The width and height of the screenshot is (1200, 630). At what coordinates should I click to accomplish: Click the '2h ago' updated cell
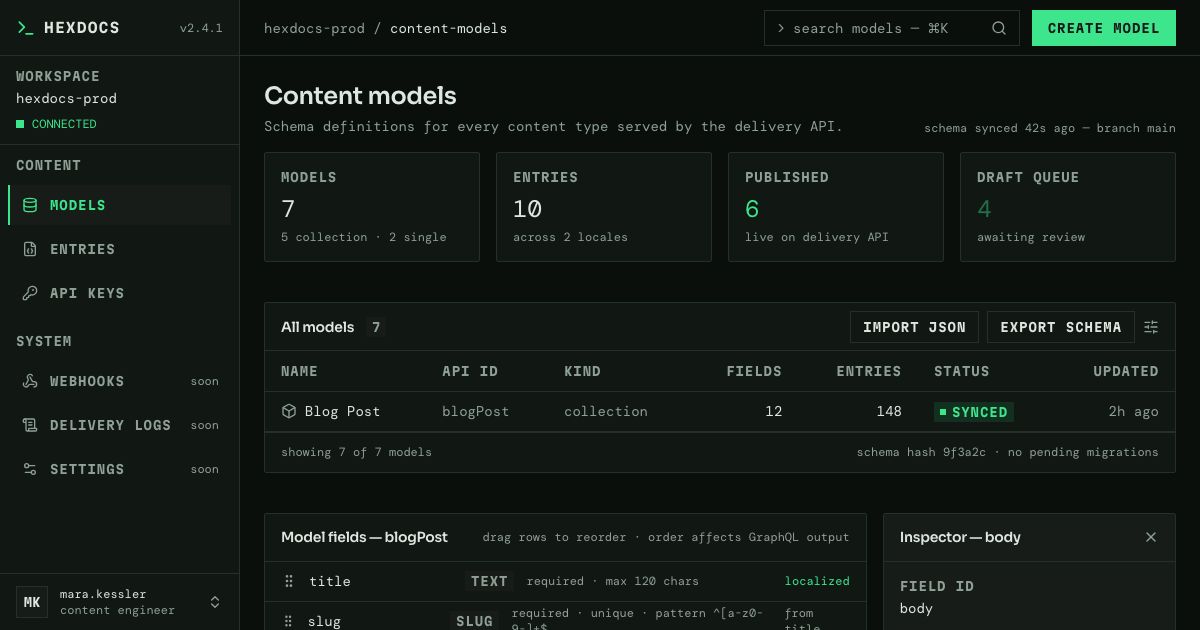click(1134, 411)
